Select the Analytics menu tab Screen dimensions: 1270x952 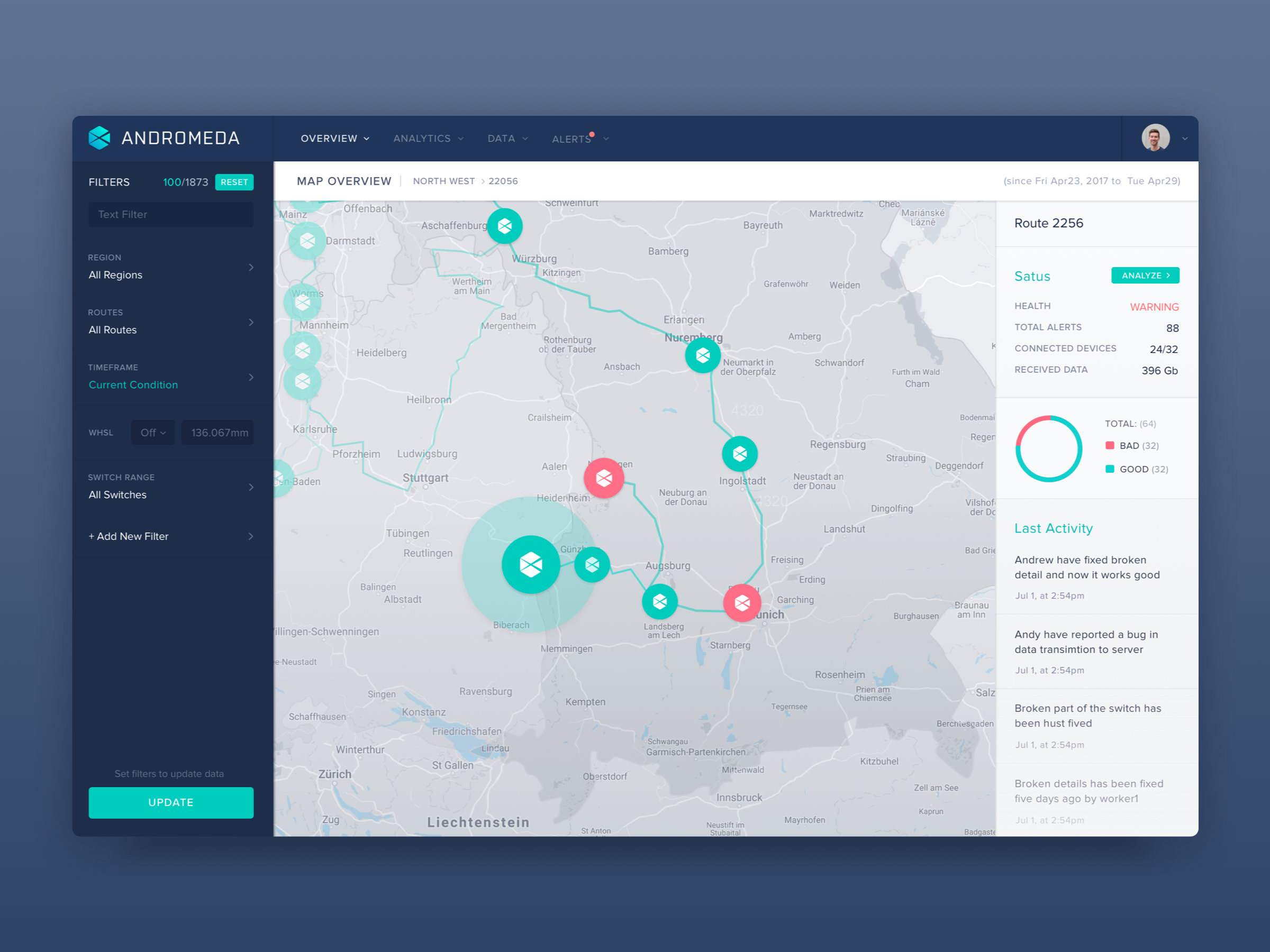421,139
